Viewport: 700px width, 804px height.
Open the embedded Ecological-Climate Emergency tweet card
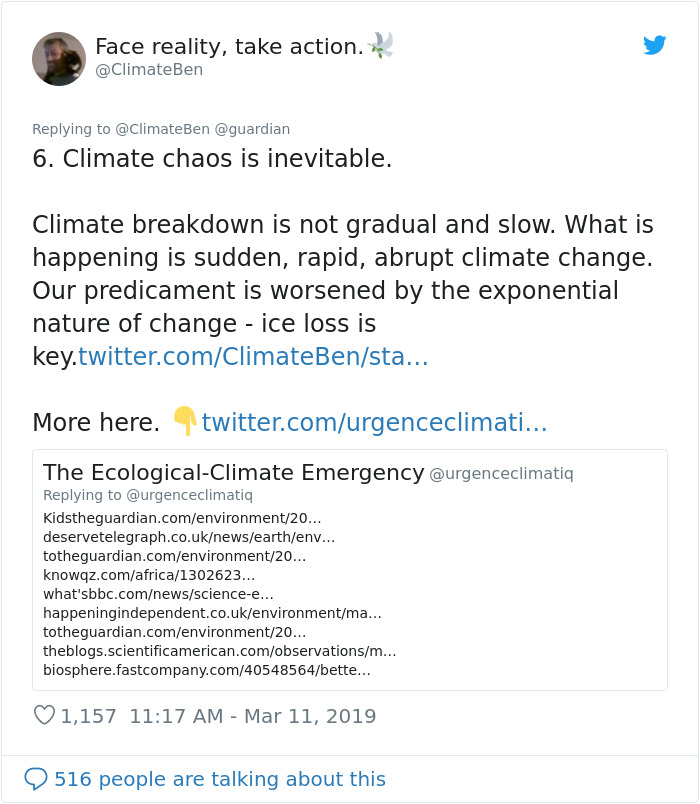(x=350, y=570)
